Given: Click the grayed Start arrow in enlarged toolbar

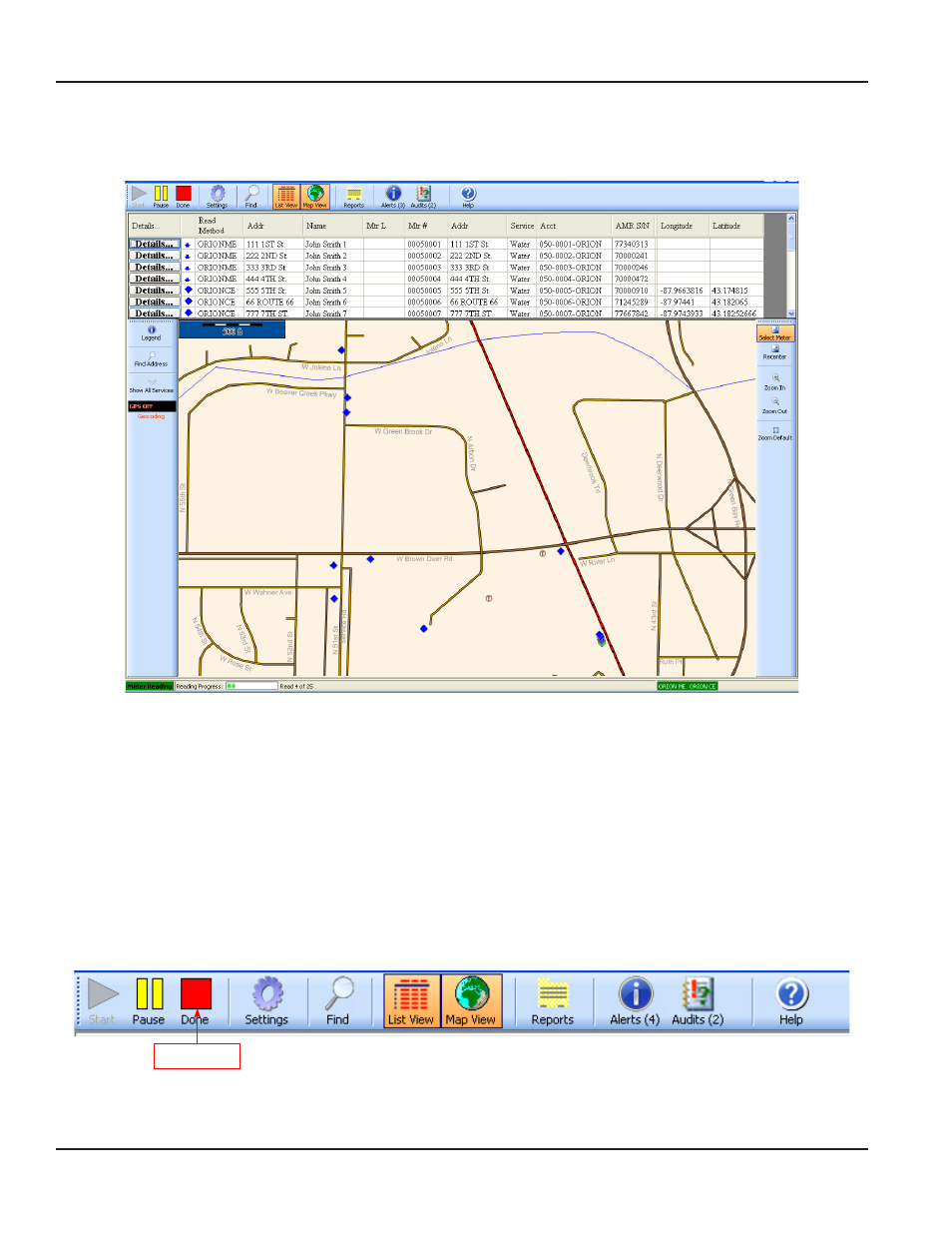Looking at the screenshot, I should (x=103, y=993).
